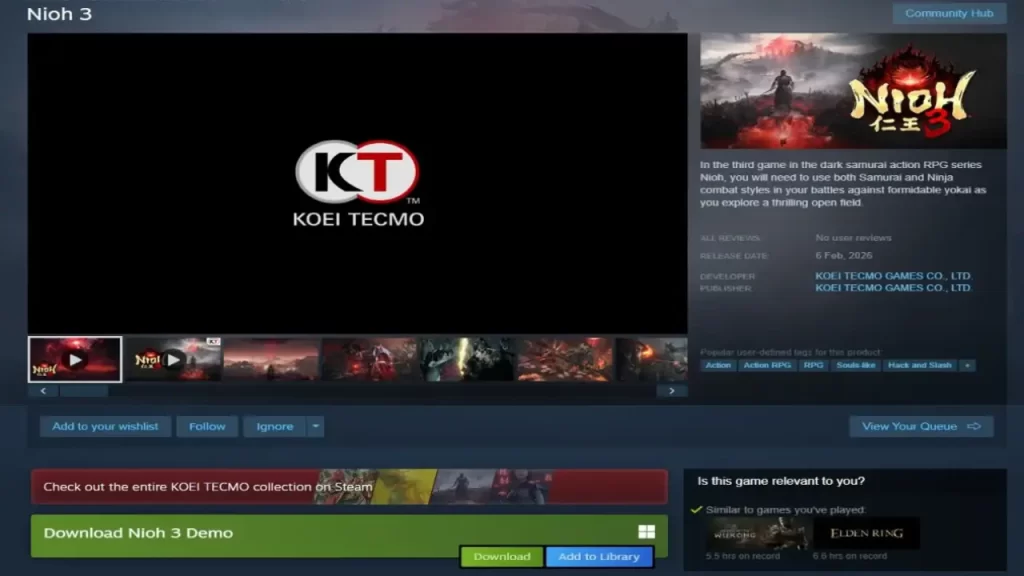1024x576 pixels.
Task: Add Nioh 3 to your wishlist
Action: click(x=104, y=426)
